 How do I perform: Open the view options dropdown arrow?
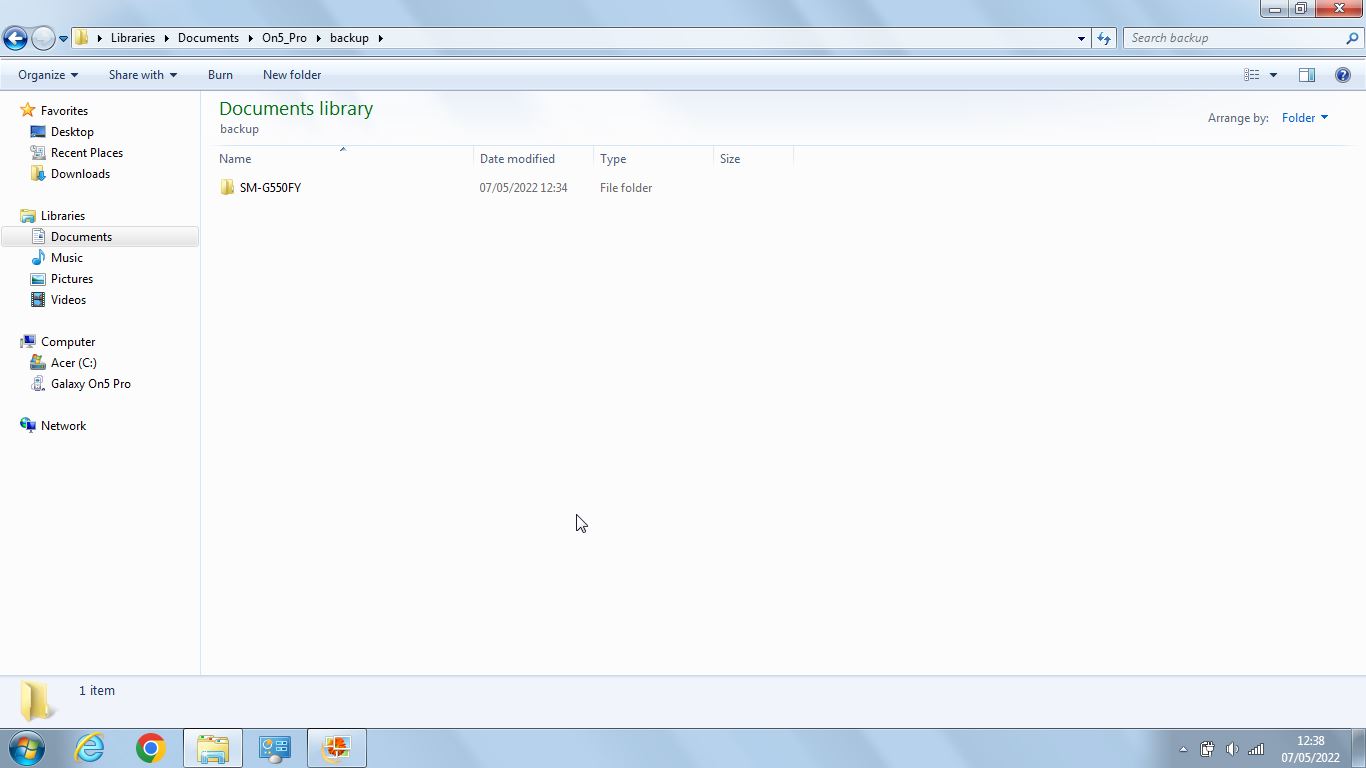tap(1273, 75)
